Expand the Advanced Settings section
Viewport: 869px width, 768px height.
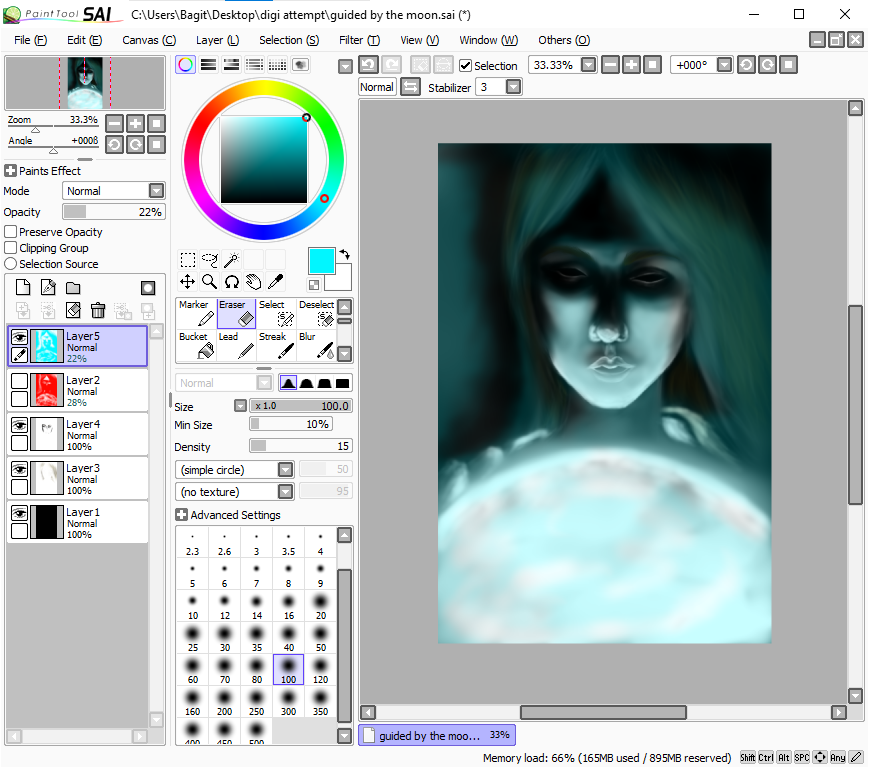181,515
